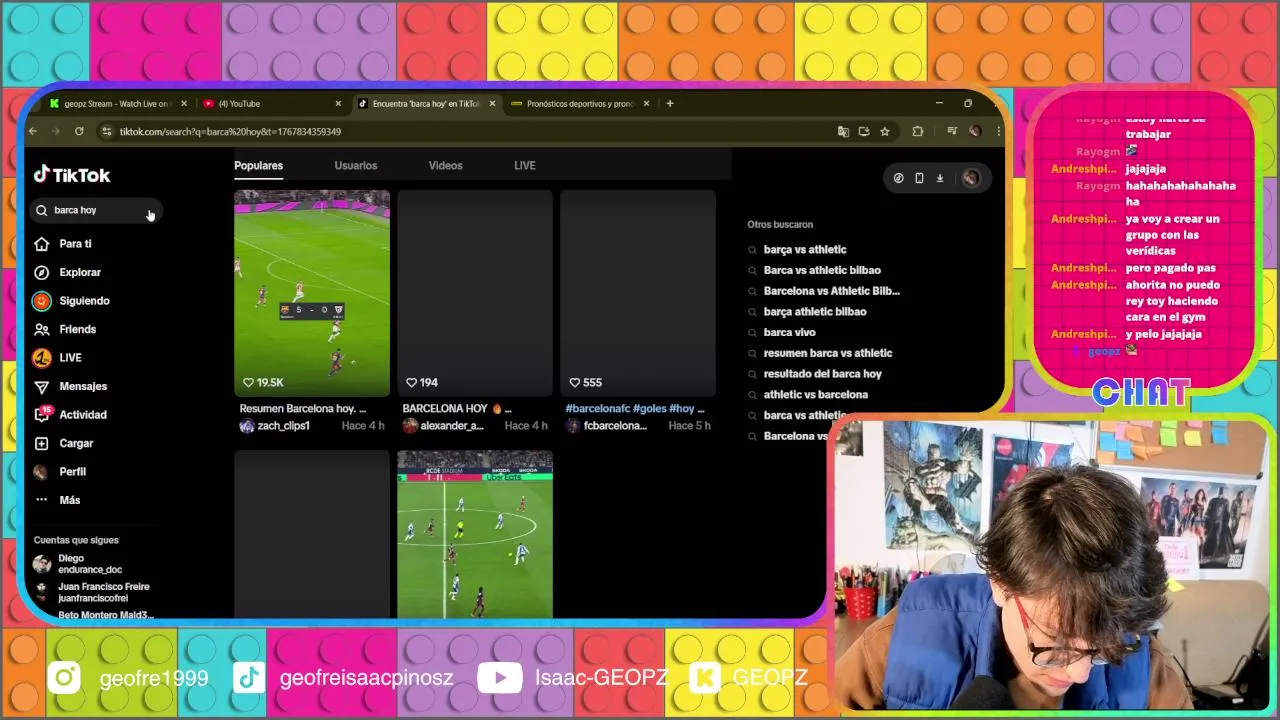
Task: Open alexander_a... author profile
Action: tap(443, 426)
